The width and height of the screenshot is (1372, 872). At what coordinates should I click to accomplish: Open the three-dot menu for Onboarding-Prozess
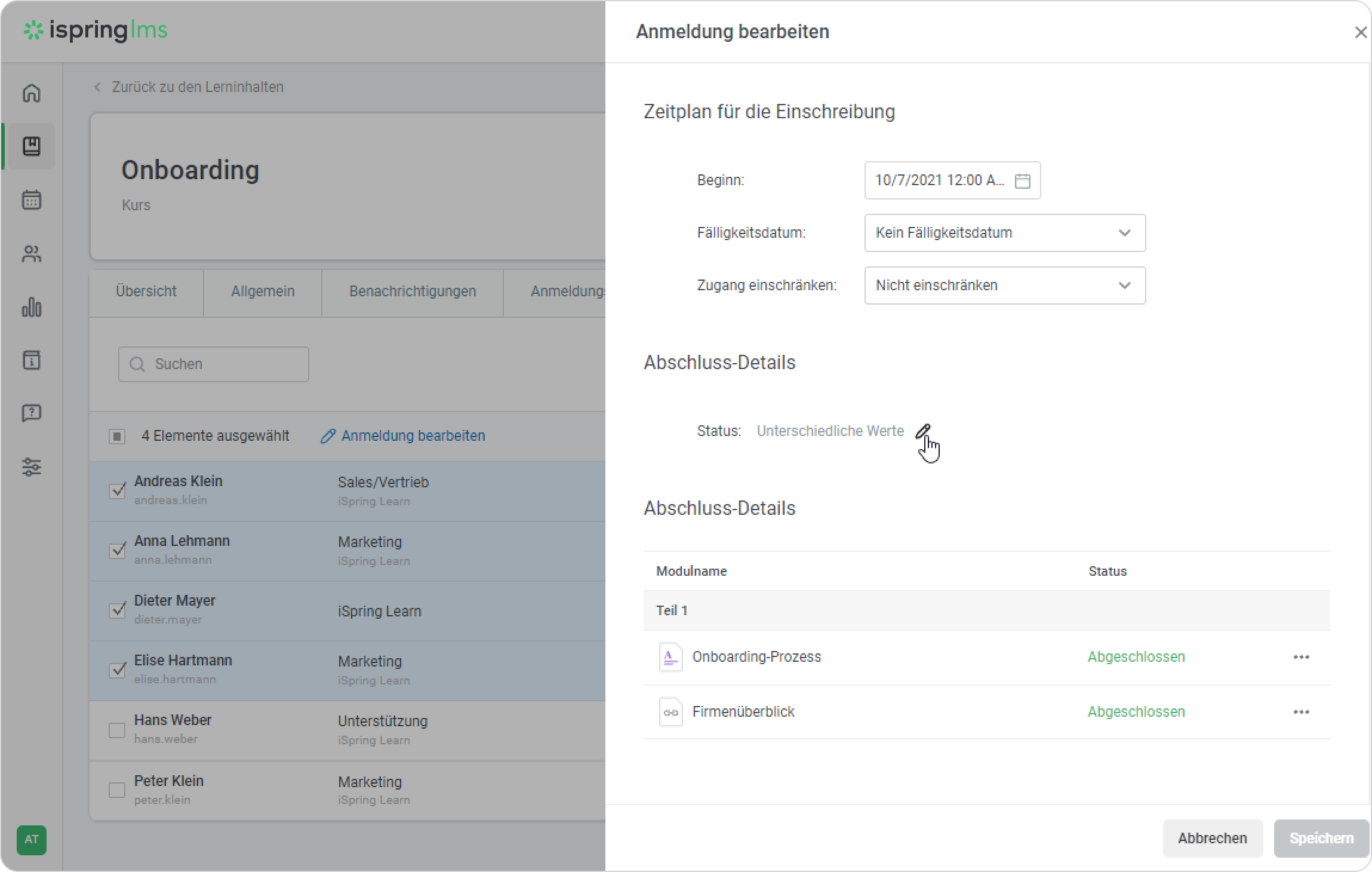[1301, 657]
